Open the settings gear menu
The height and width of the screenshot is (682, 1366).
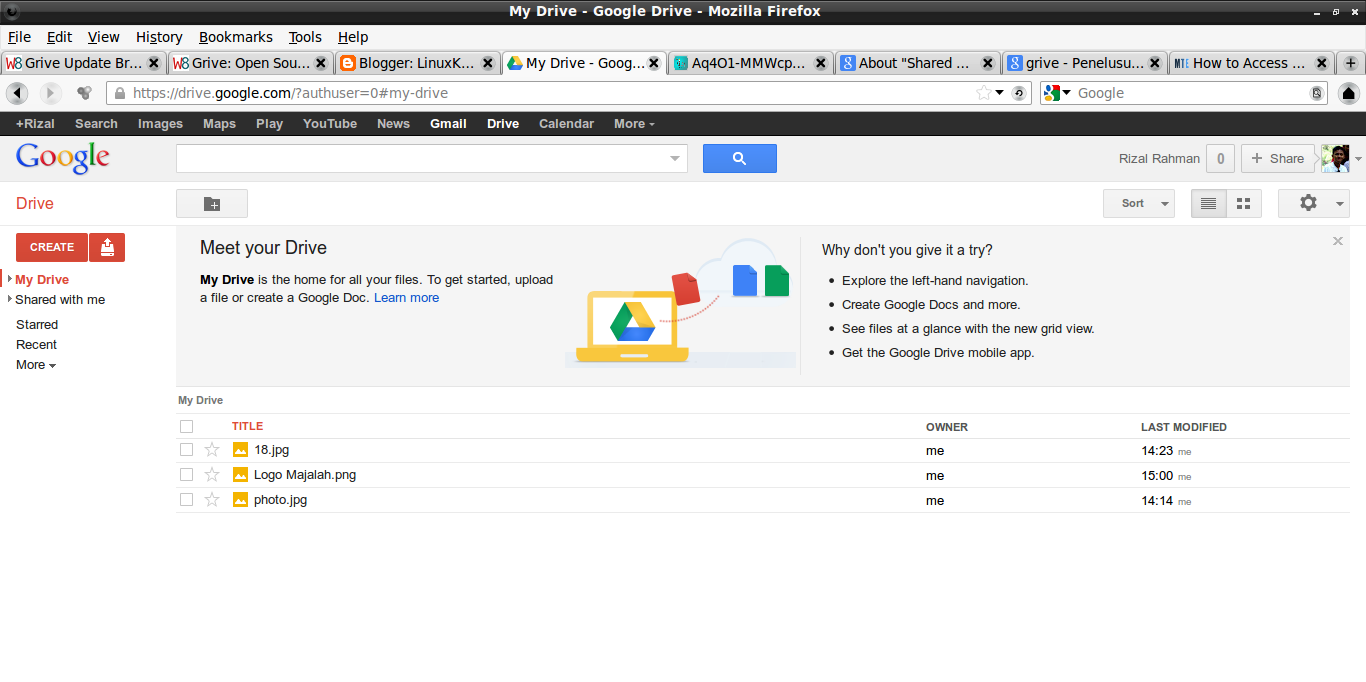[x=1314, y=204]
